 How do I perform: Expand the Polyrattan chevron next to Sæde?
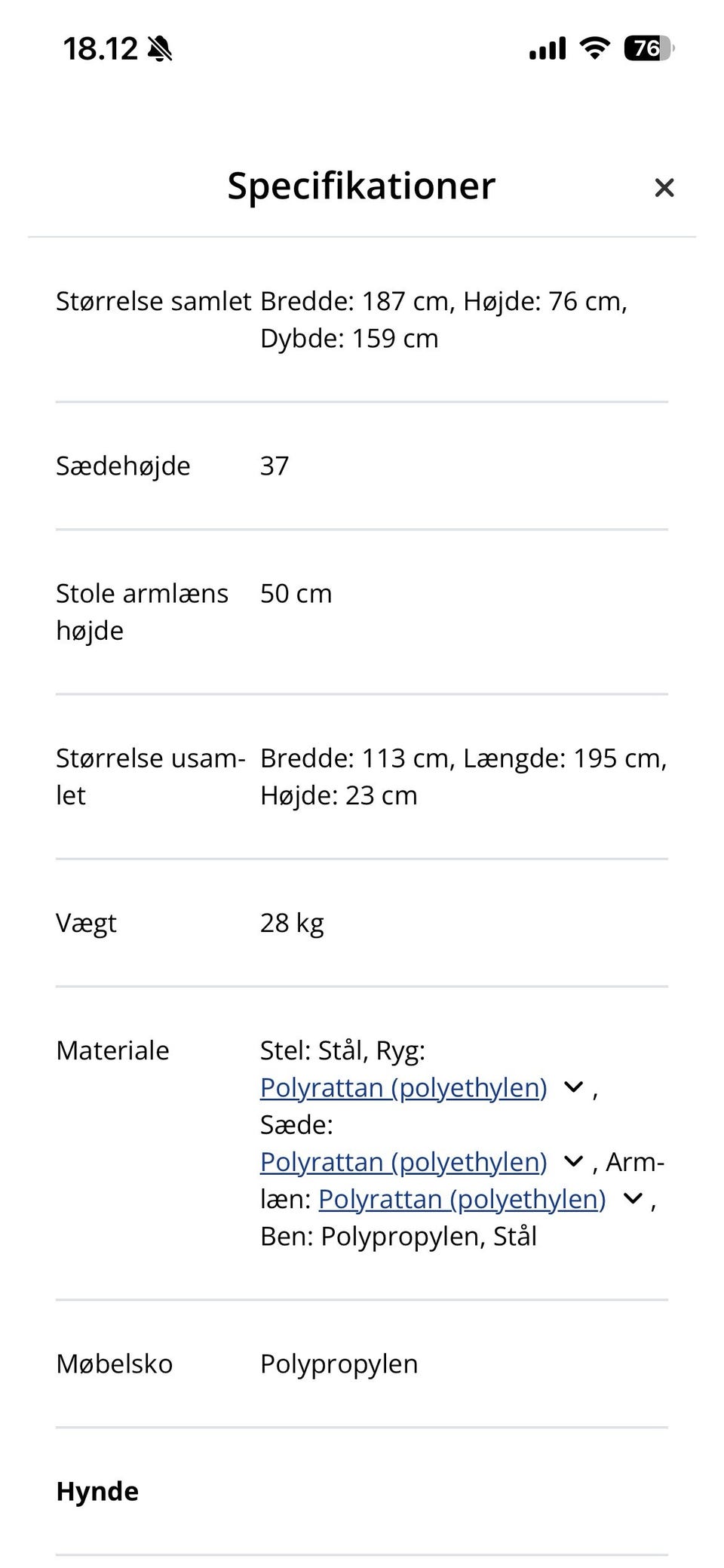tap(572, 1161)
